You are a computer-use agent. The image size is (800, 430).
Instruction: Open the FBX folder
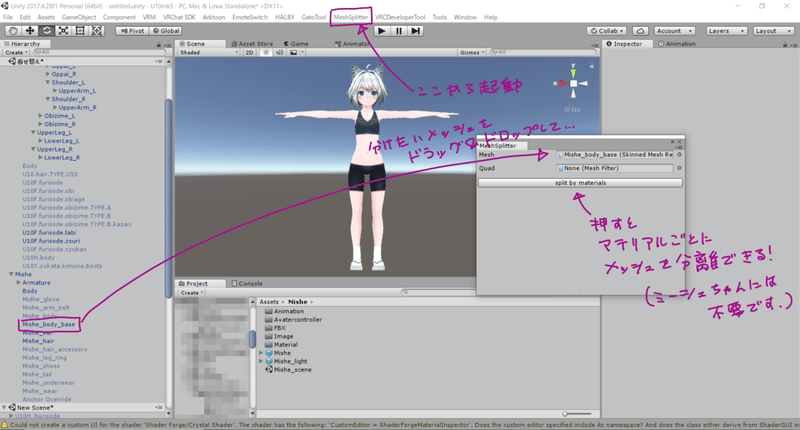pyautogui.click(x=276, y=328)
